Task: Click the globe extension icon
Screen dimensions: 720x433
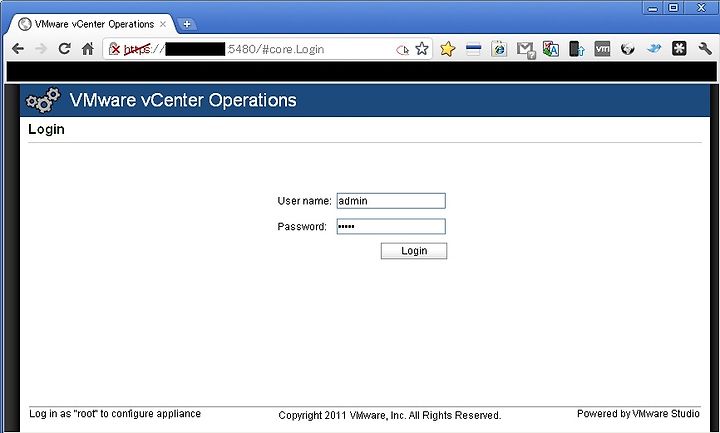Action: tap(628, 49)
